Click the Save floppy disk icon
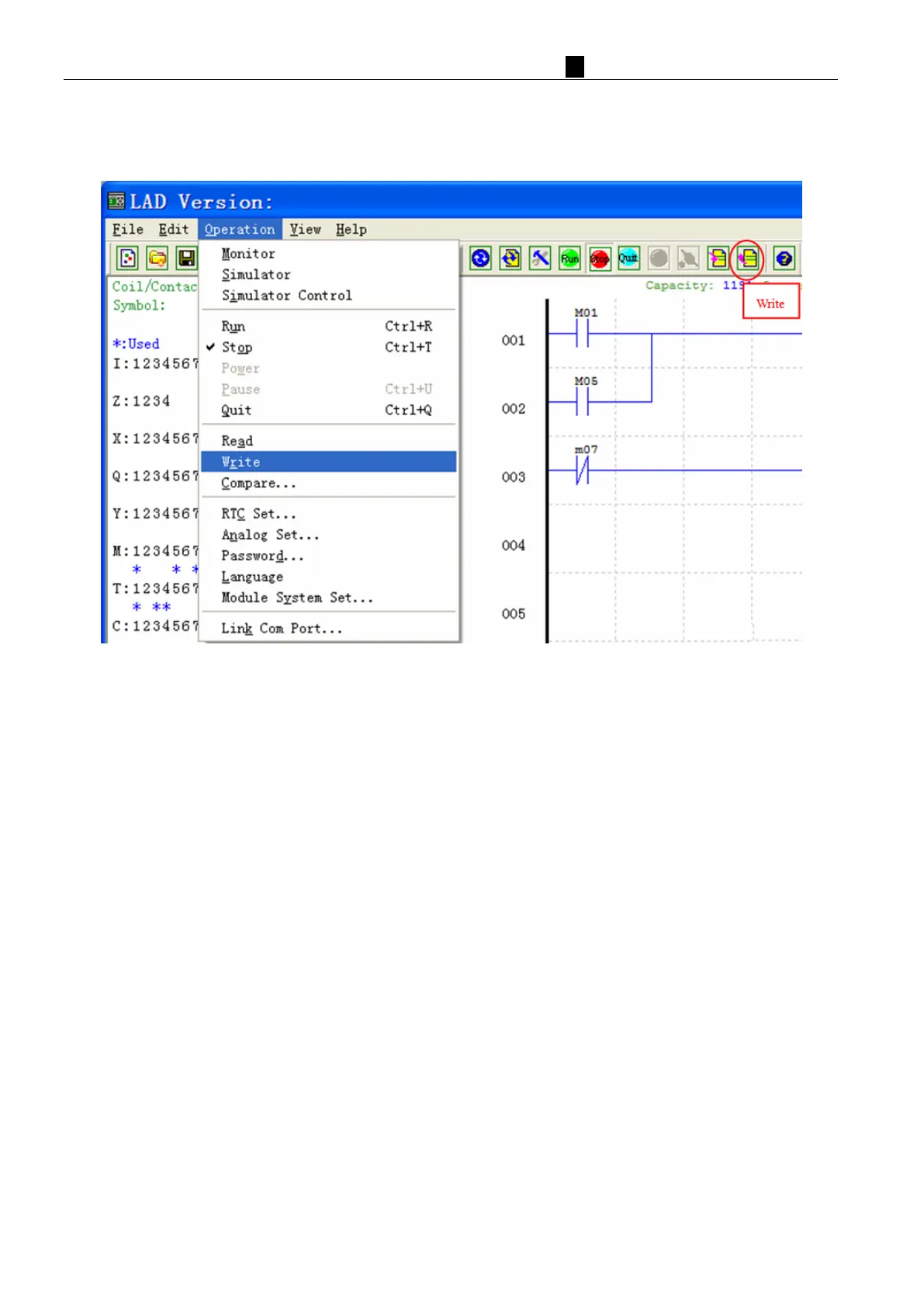The width and height of the screenshot is (924, 1307). coord(186,258)
